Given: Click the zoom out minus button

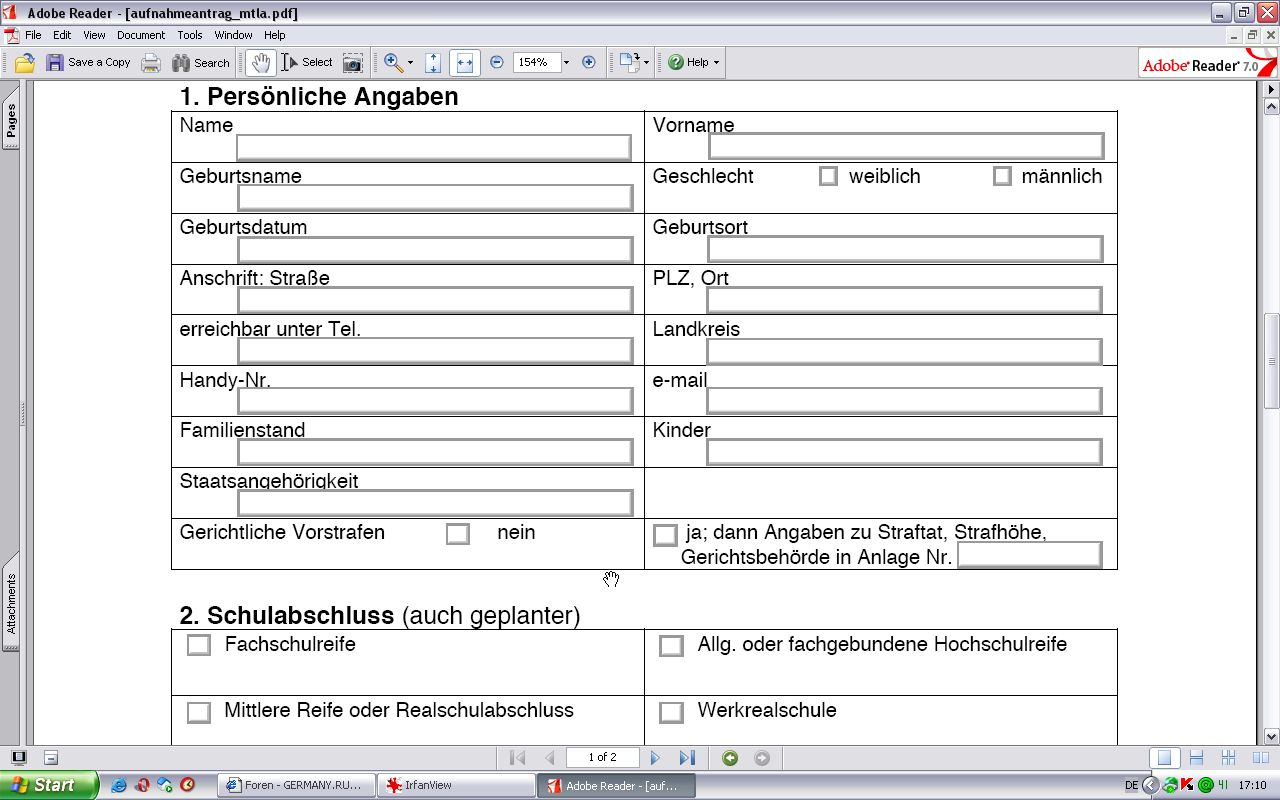Looking at the screenshot, I should [497, 62].
